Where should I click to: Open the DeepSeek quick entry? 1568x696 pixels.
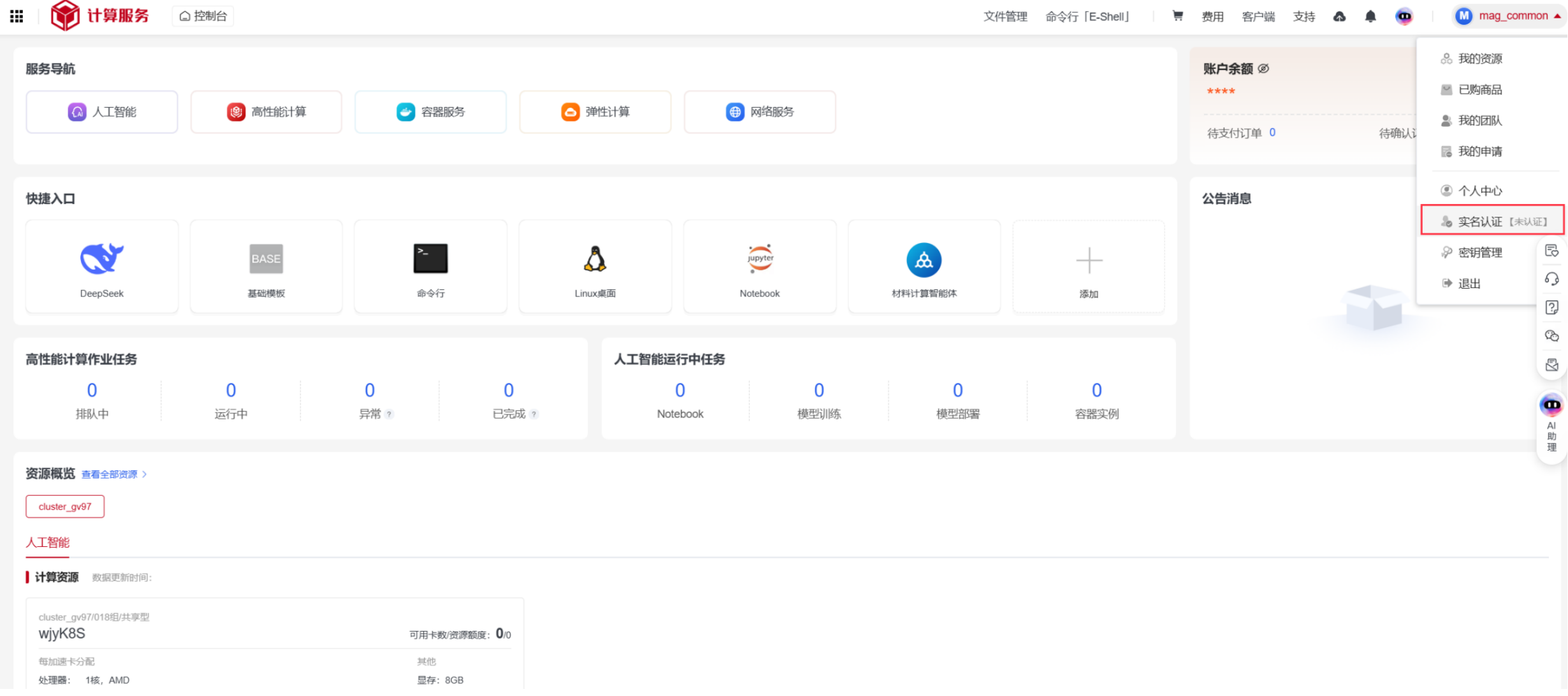pos(102,266)
